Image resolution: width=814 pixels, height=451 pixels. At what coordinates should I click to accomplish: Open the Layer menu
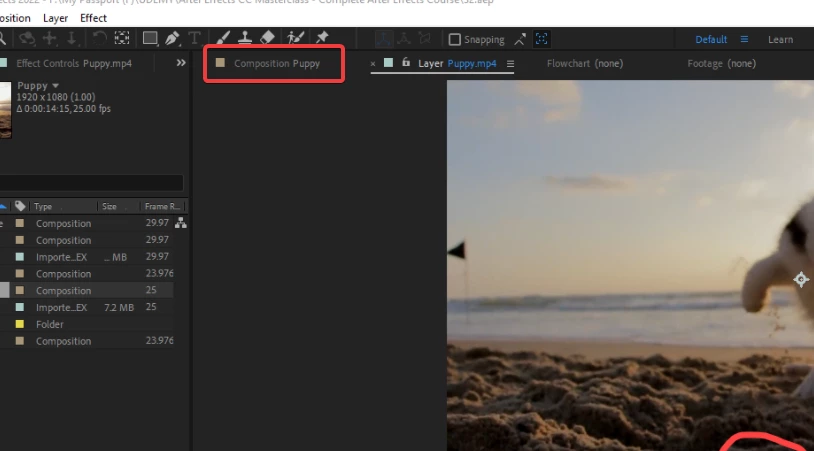[x=56, y=18]
